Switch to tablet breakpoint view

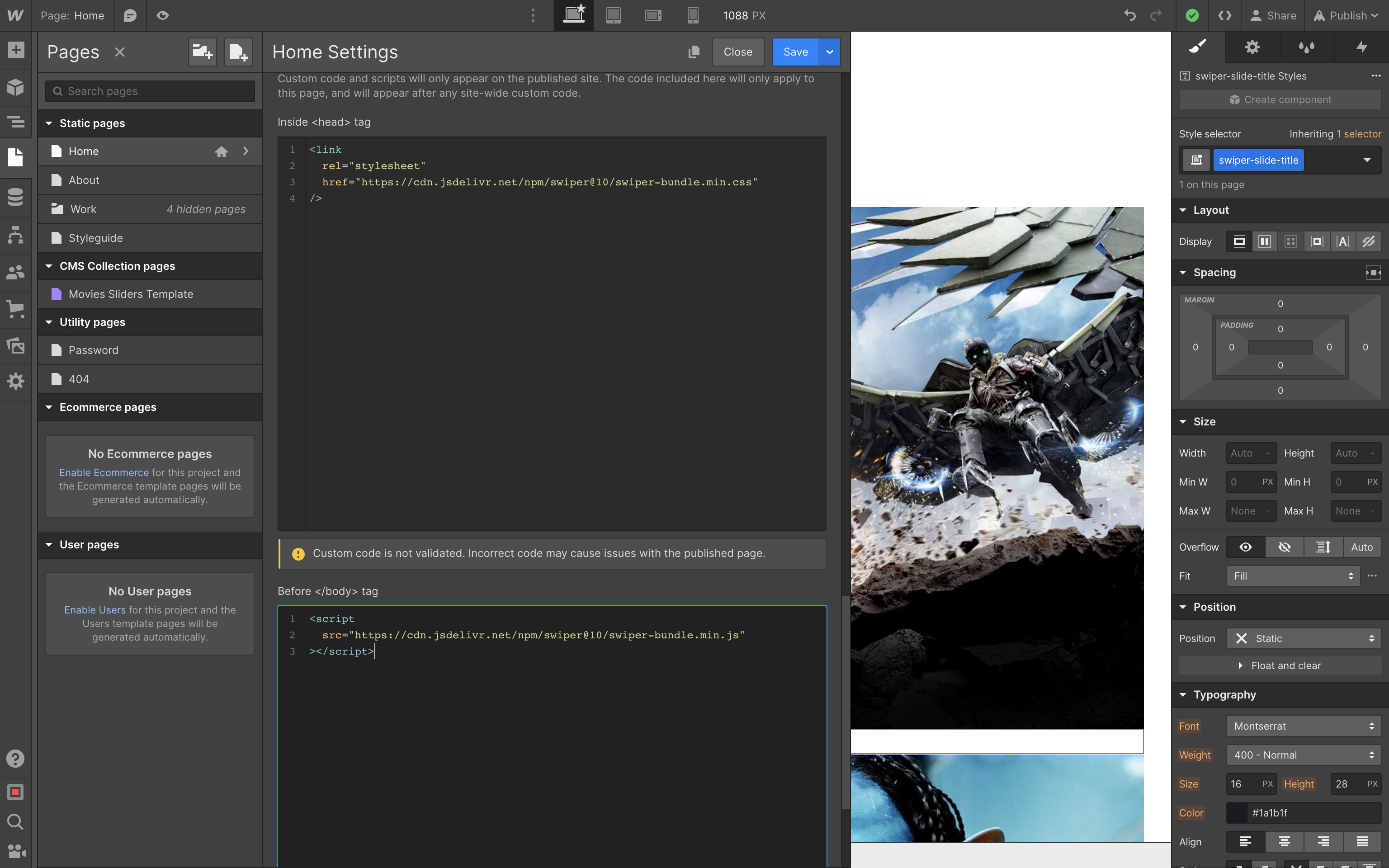(613, 15)
